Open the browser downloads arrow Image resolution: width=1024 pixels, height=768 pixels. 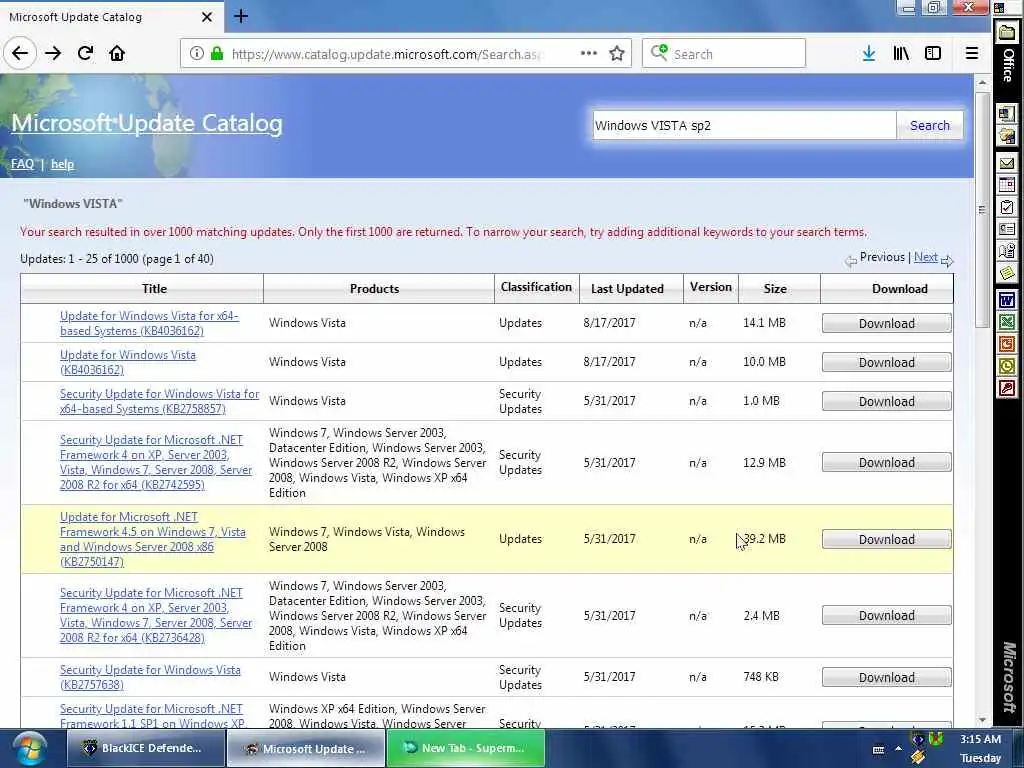[869, 54]
